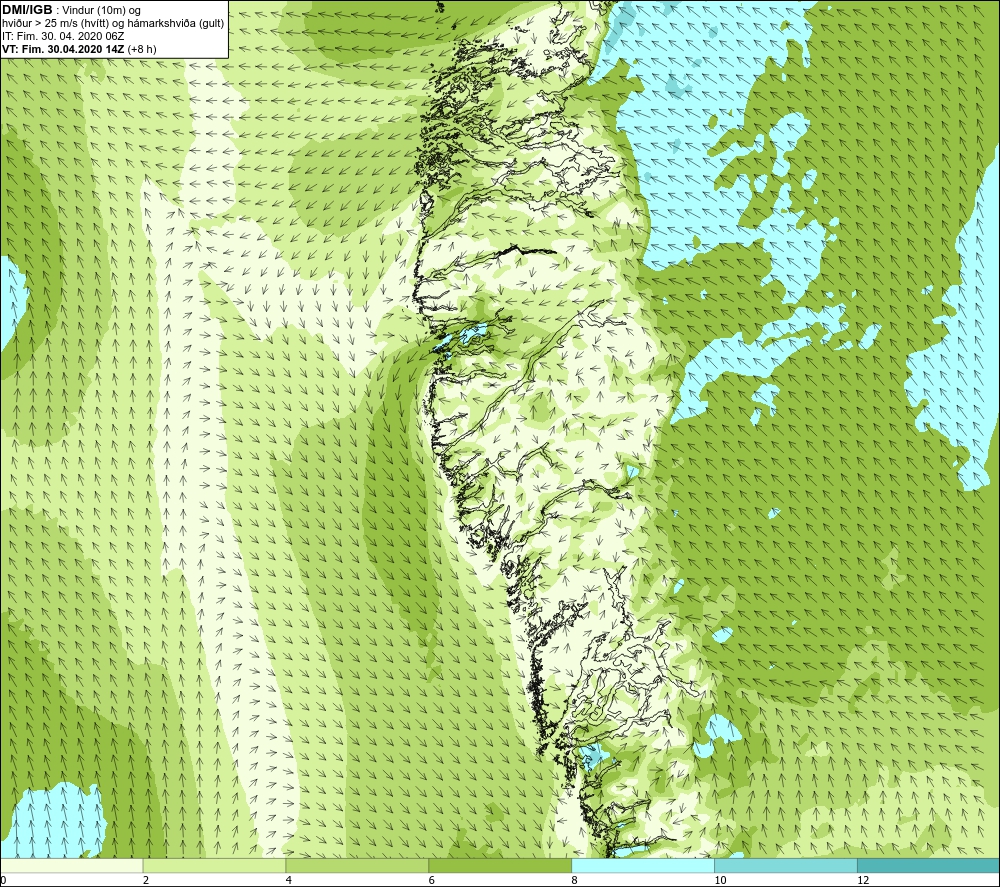
Task: Click the '6' label under the color scale
Action: coord(432,881)
